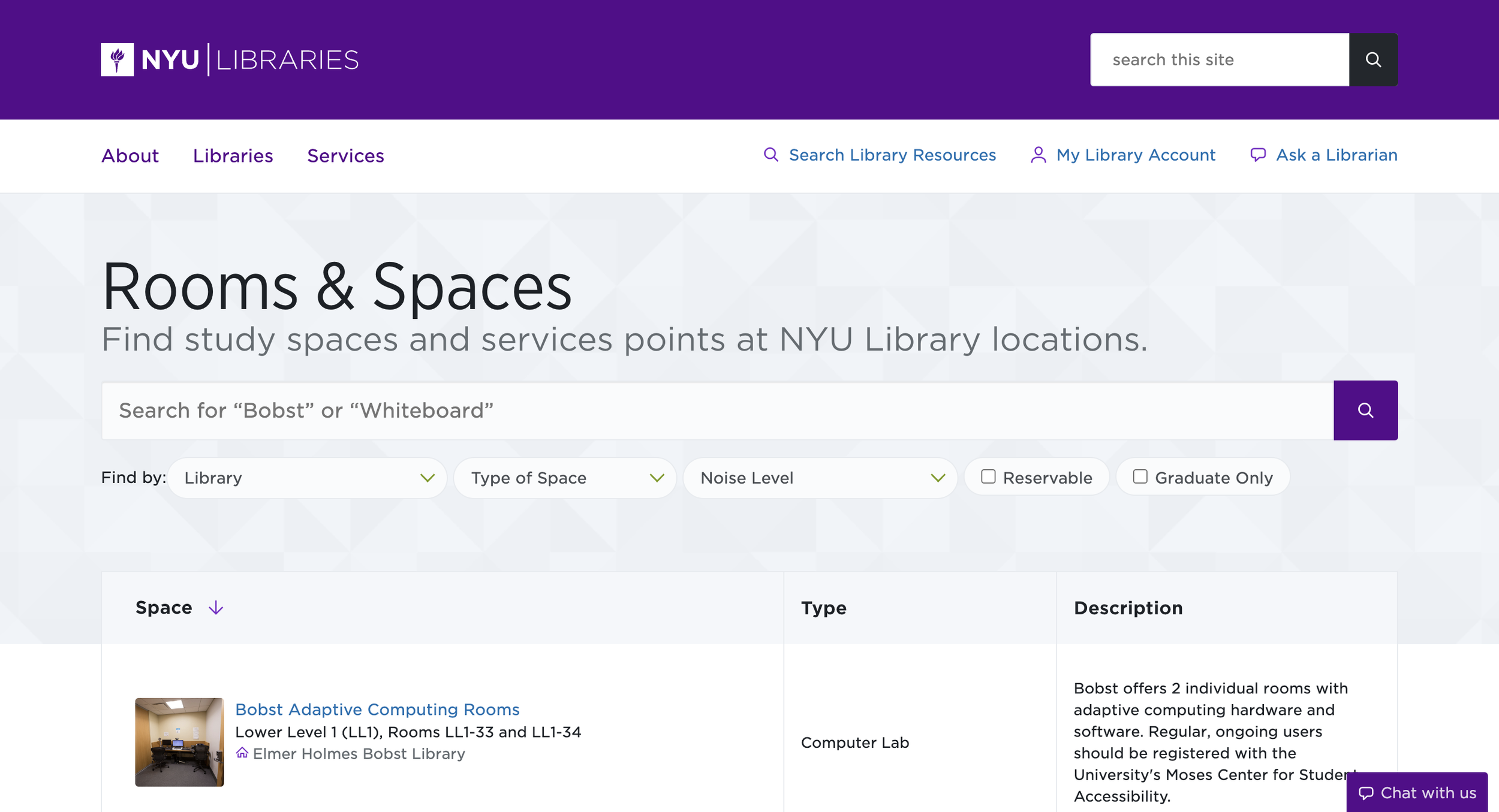Viewport: 1499px width, 812px height.
Task: Click the site search magnifier button
Action: point(1373,59)
